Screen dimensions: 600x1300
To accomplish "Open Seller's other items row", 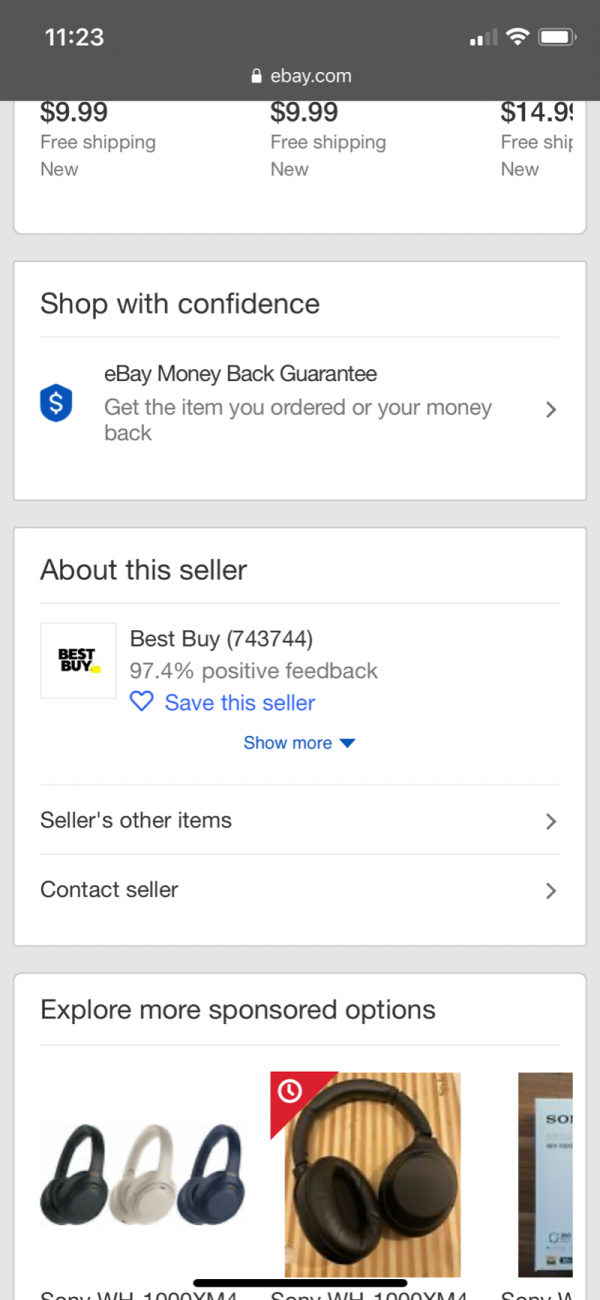I will coord(299,820).
